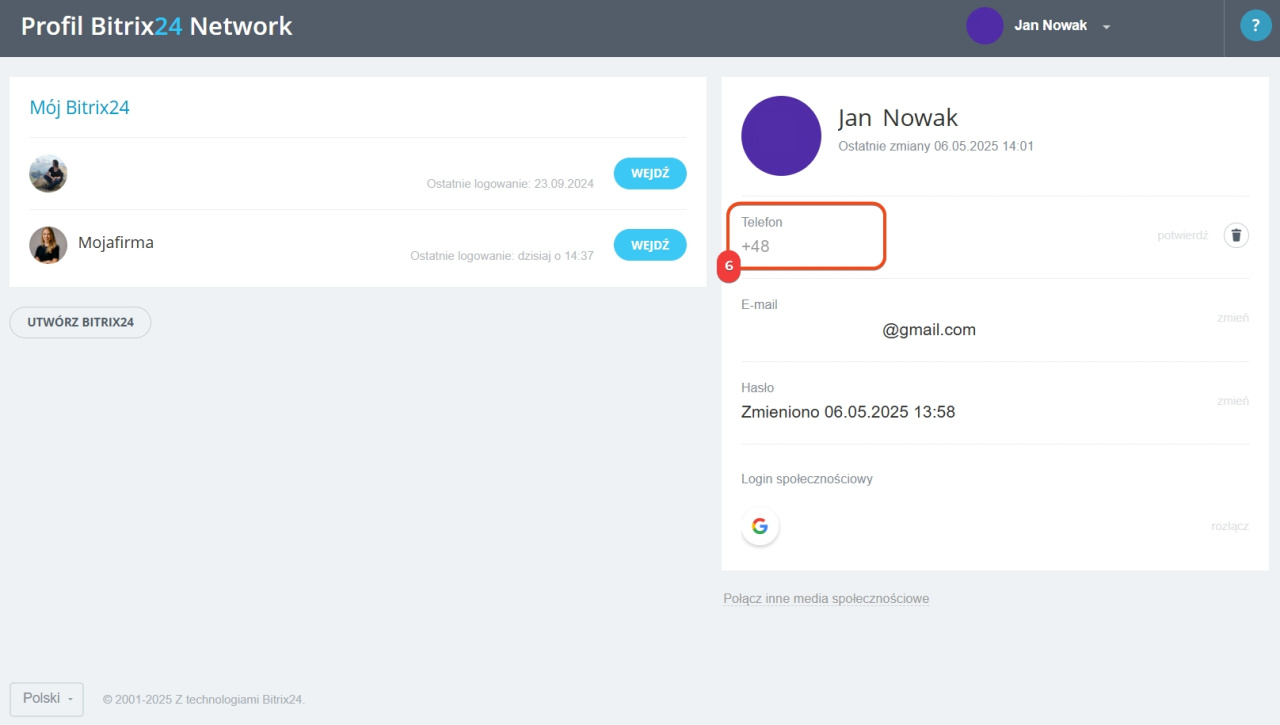Expand the Jan Nowak user menu arrow
The image size is (1280, 725).
pyautogui.click(x=1106, y=27)
